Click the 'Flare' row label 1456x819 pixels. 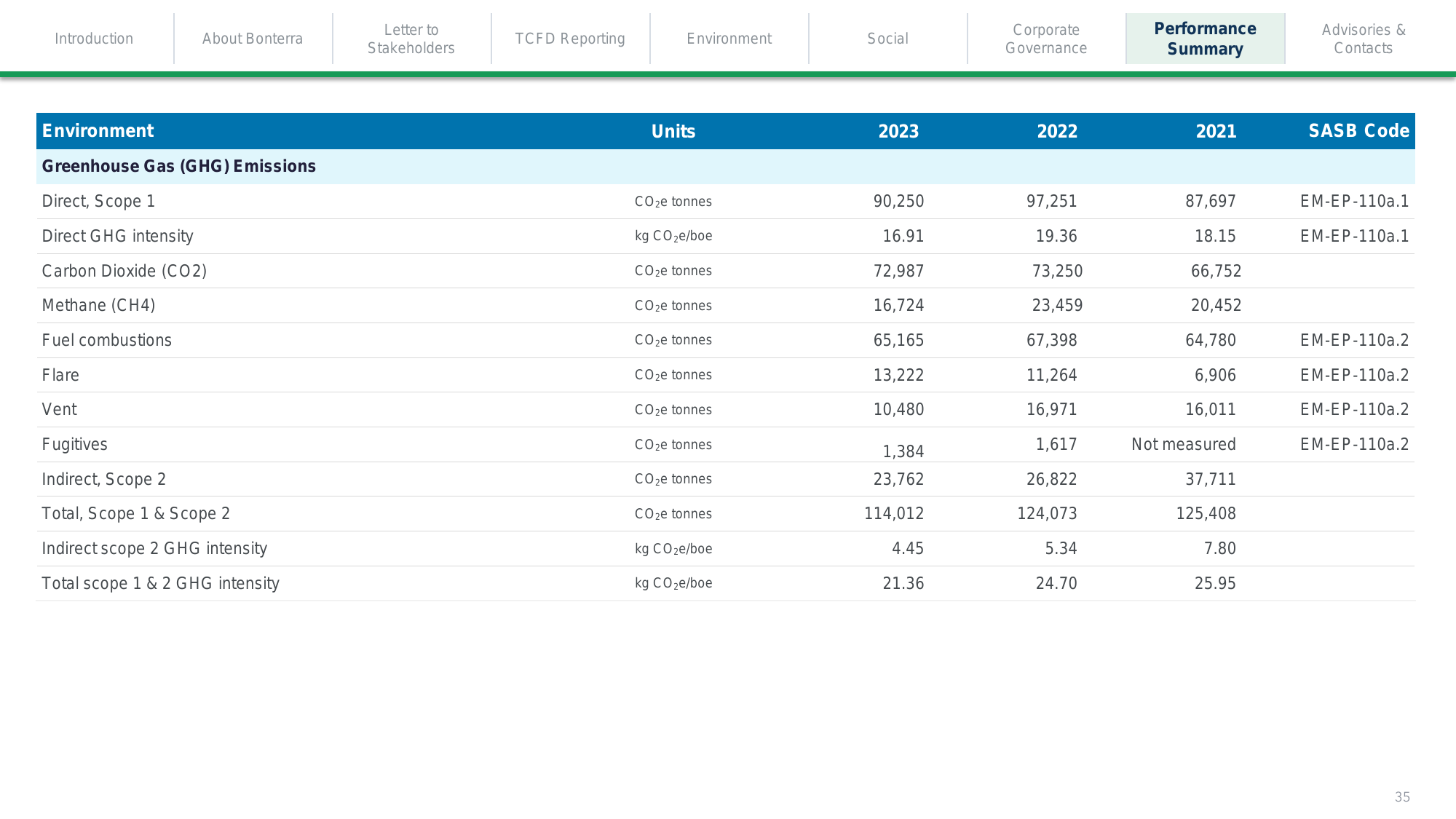click(x=60, y=375)
